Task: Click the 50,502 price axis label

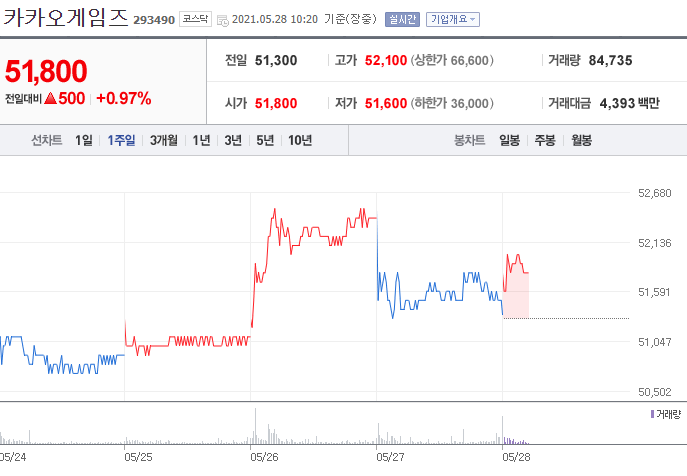Action: pos(655,392)
